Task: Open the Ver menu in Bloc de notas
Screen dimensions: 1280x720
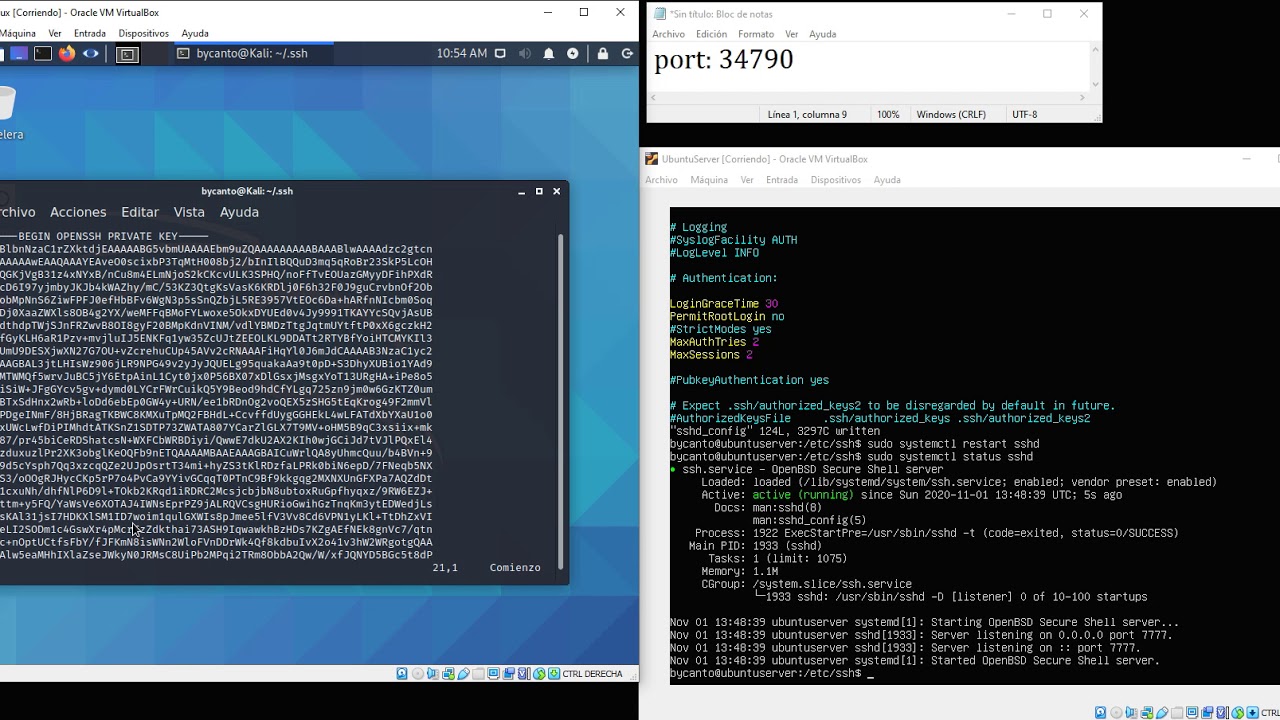Action: coord(792,34)
